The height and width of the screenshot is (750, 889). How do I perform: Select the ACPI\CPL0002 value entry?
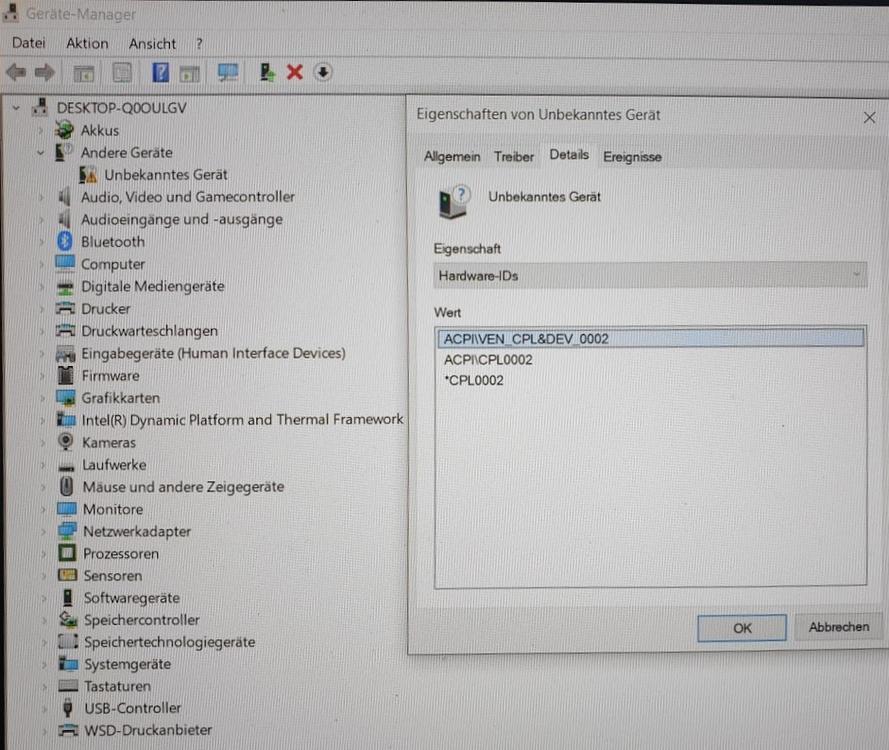pos(488,360)
